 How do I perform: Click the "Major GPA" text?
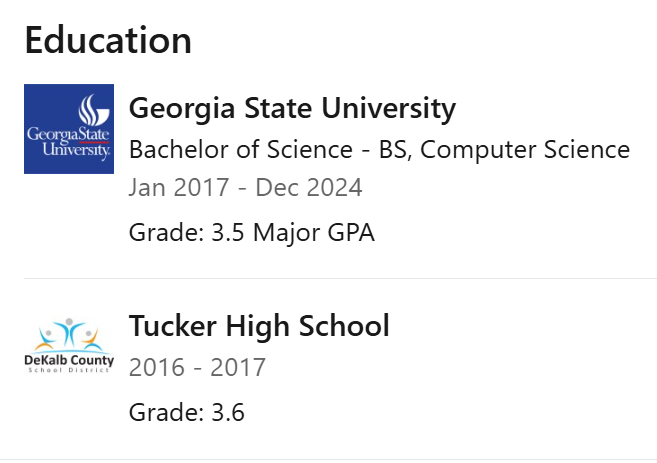(x=313, y=233)
